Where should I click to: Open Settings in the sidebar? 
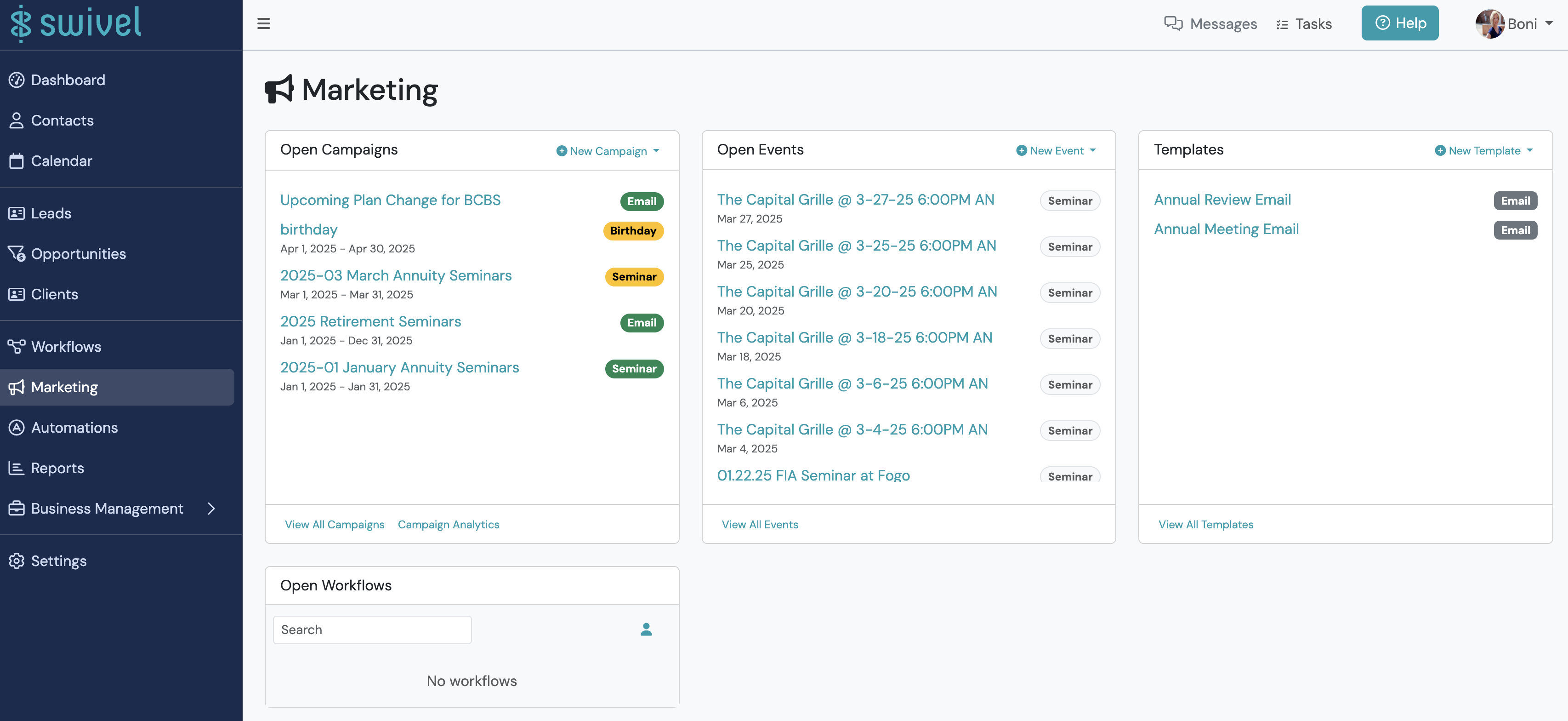47,561
